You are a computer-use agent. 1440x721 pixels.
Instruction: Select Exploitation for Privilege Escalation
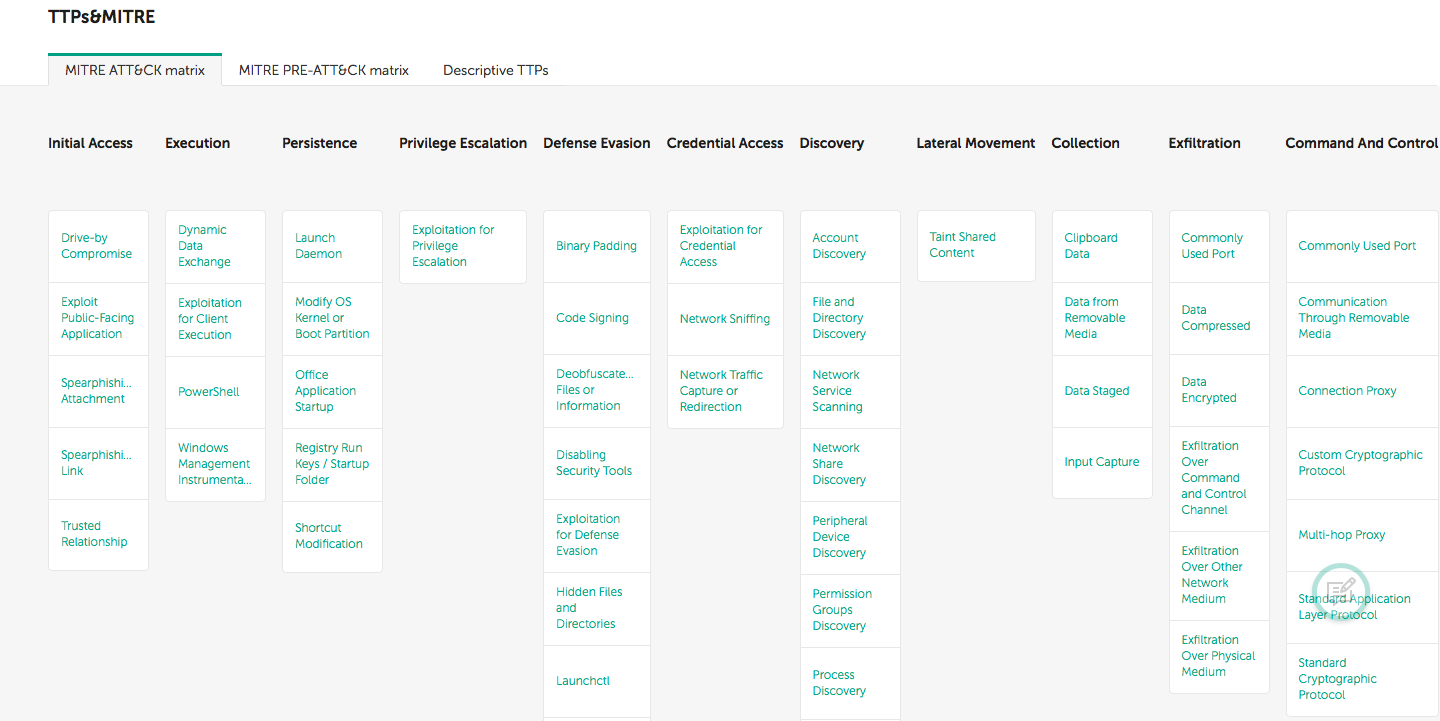tap(453, 246)
